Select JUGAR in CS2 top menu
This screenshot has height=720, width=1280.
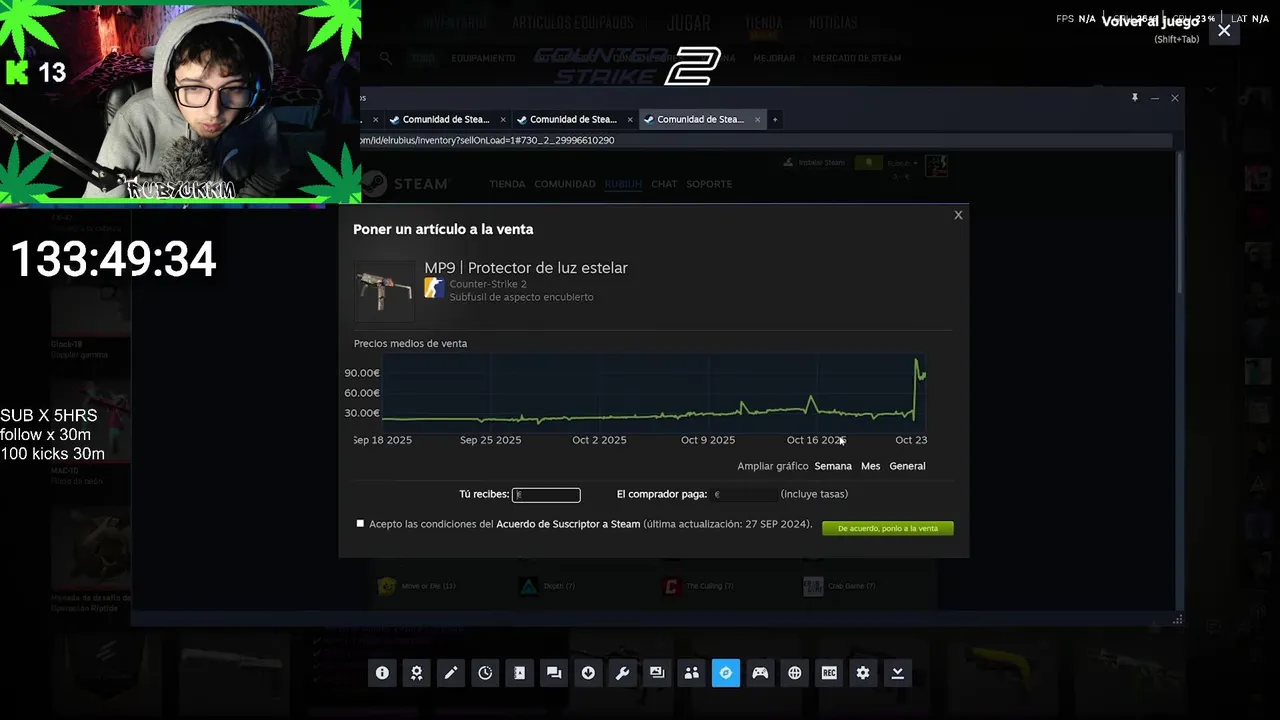click(x=688, y=23)
